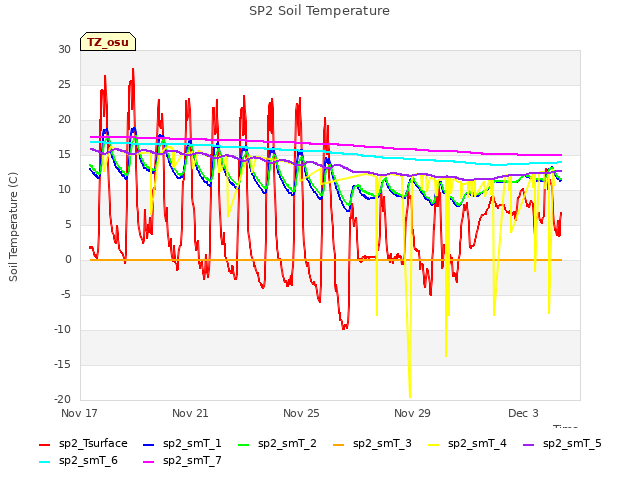The width and height of the screenshot is (640, 480).
Task: Click the sp2_smT_7 magenta legend swatch
Action: click(149, 462)
